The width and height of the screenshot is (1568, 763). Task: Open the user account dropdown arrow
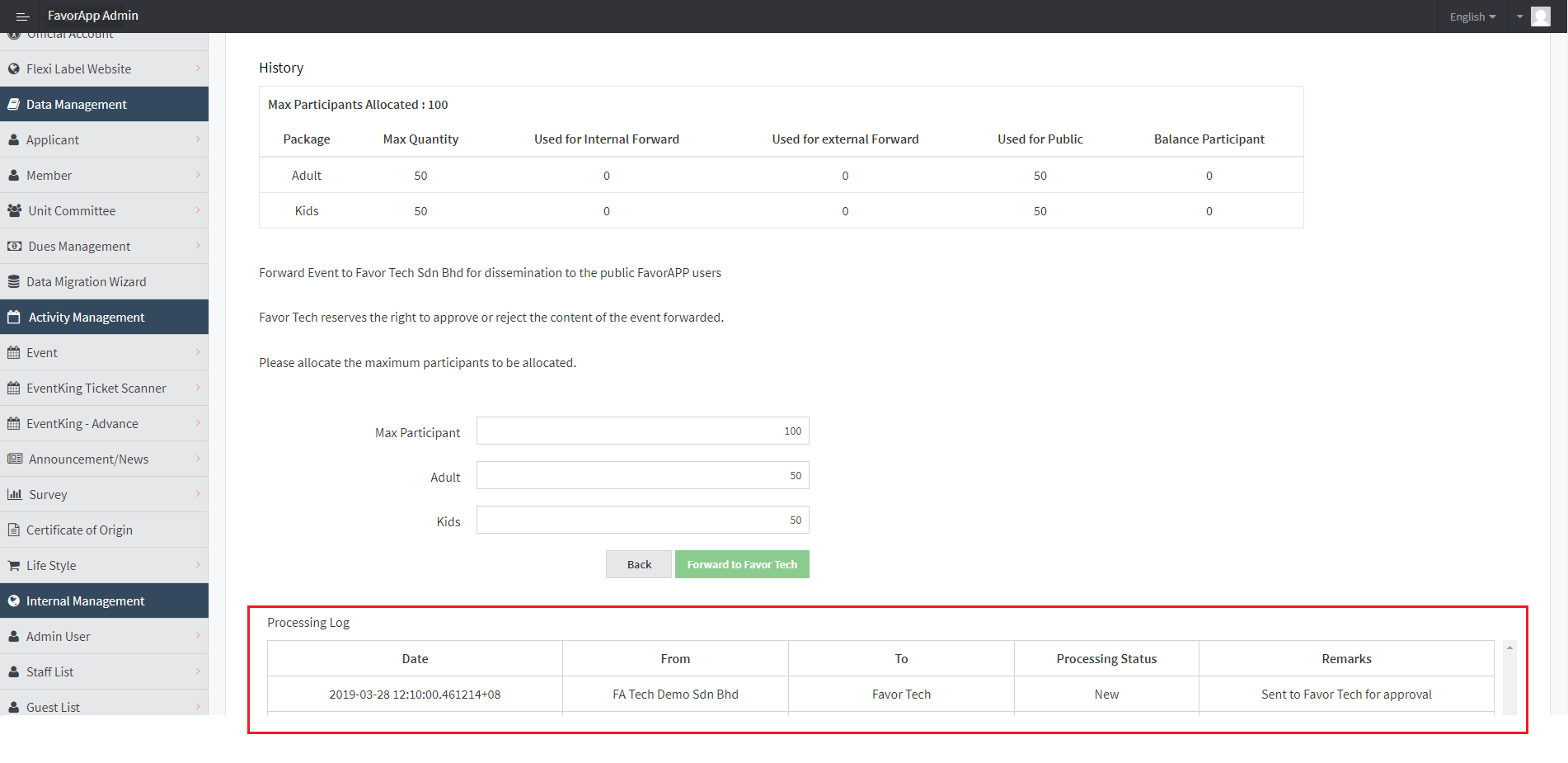pos(1519,16)
